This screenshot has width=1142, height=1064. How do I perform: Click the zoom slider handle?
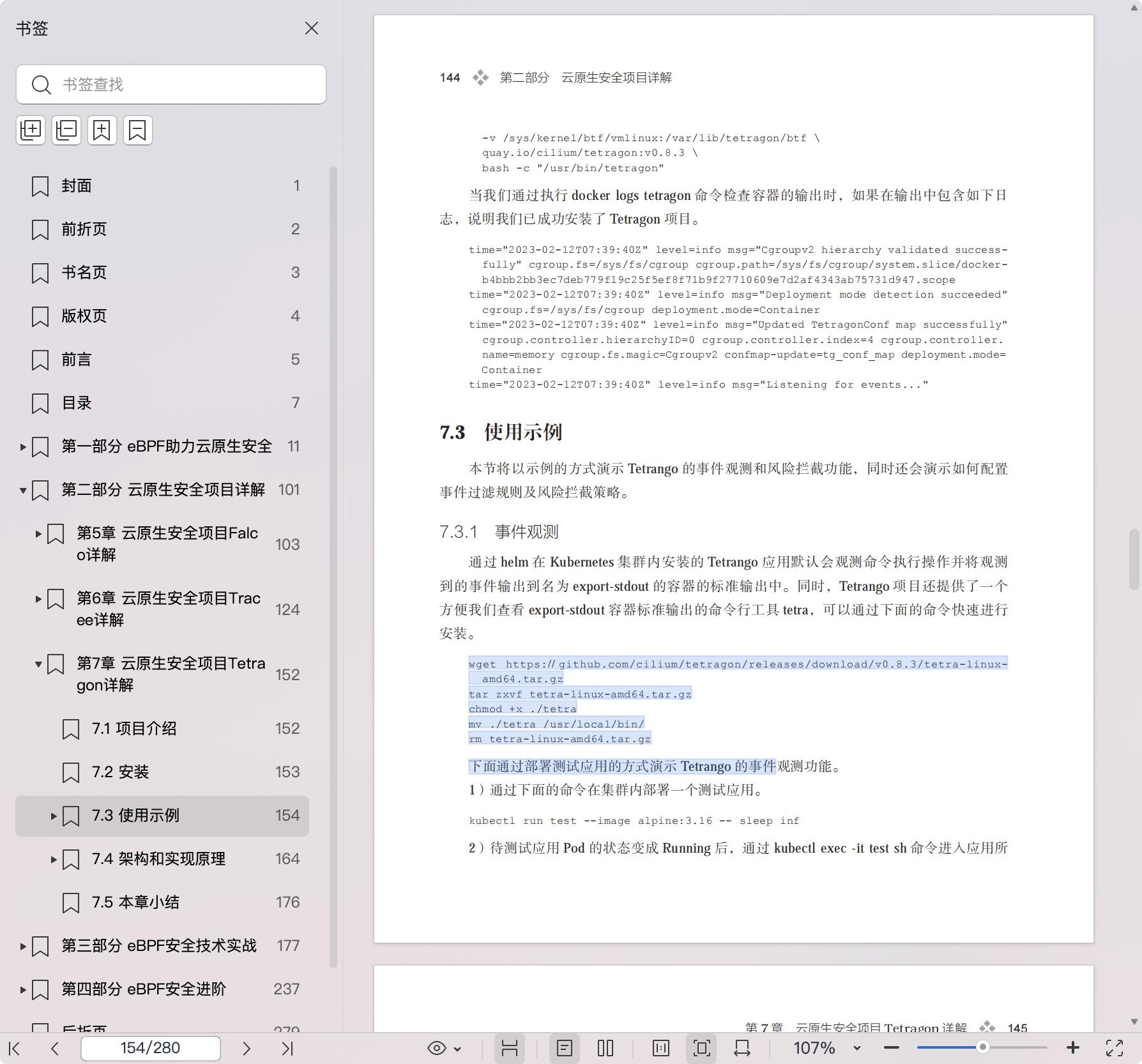pyautogui.click(x=983, y=1047)
